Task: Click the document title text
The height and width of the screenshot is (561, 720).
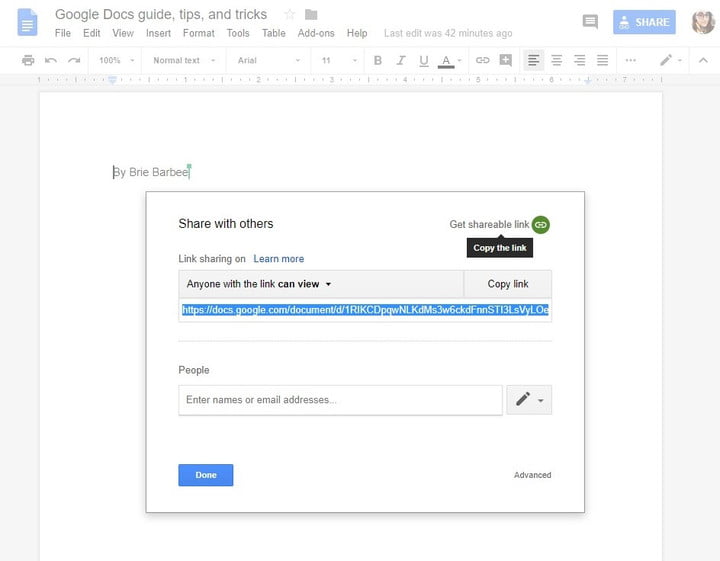Action: tap(161, 14)
